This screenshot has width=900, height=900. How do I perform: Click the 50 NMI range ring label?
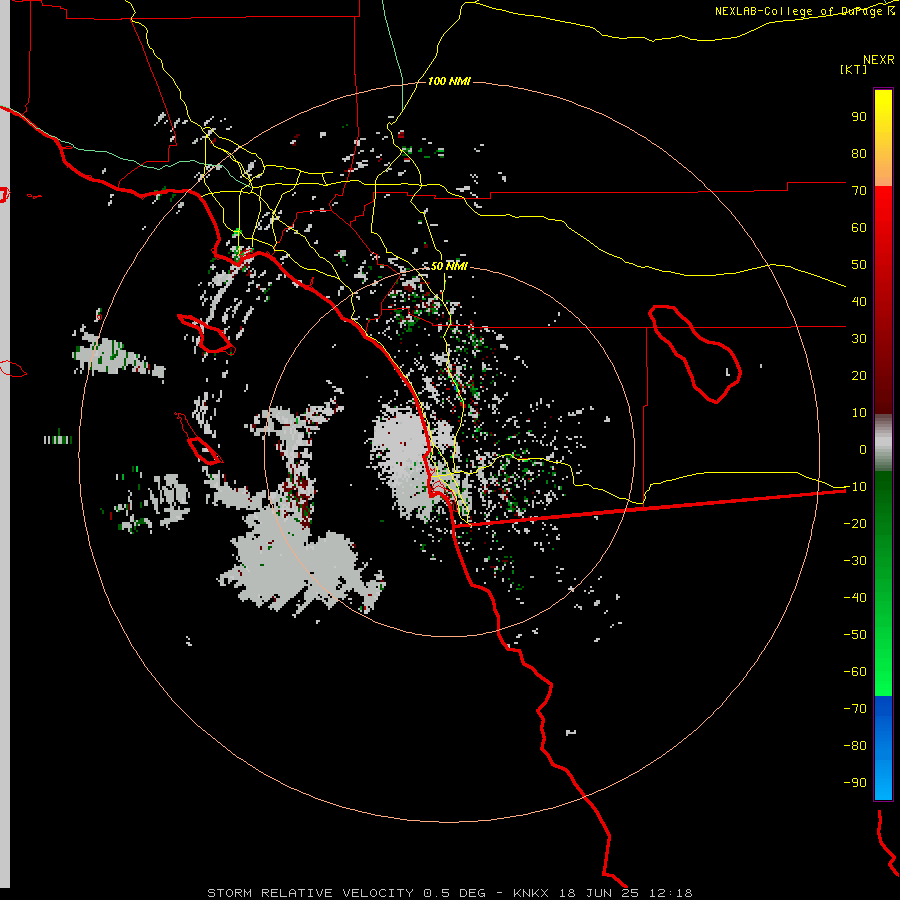click(449, 266)
